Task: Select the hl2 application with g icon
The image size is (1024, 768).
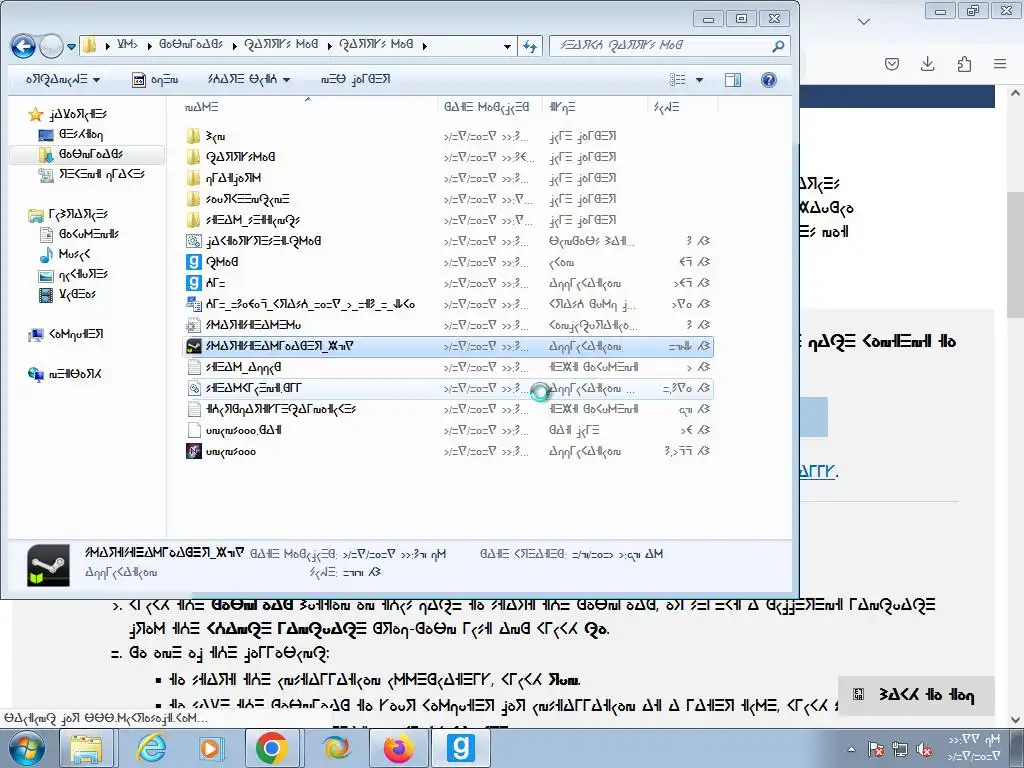Action: click(194, 283)
